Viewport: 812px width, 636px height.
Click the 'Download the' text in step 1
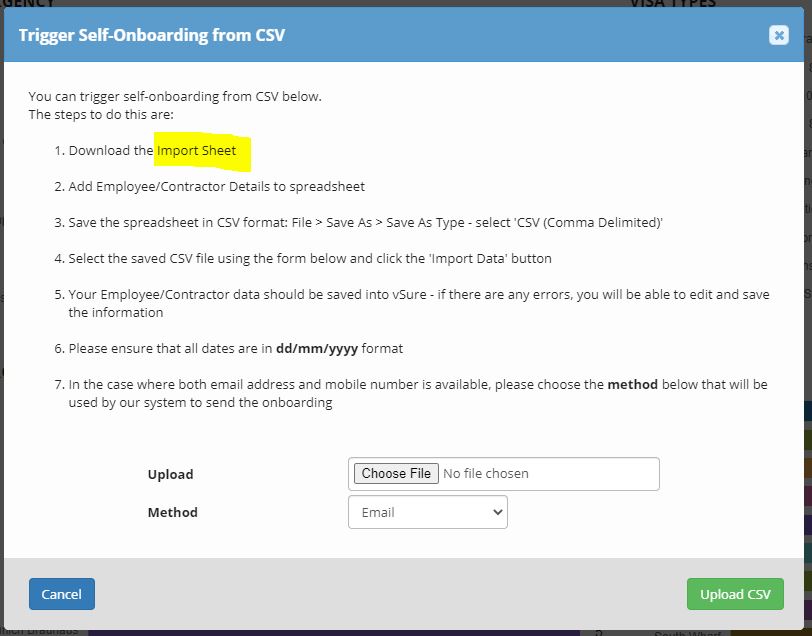point(111,151)
